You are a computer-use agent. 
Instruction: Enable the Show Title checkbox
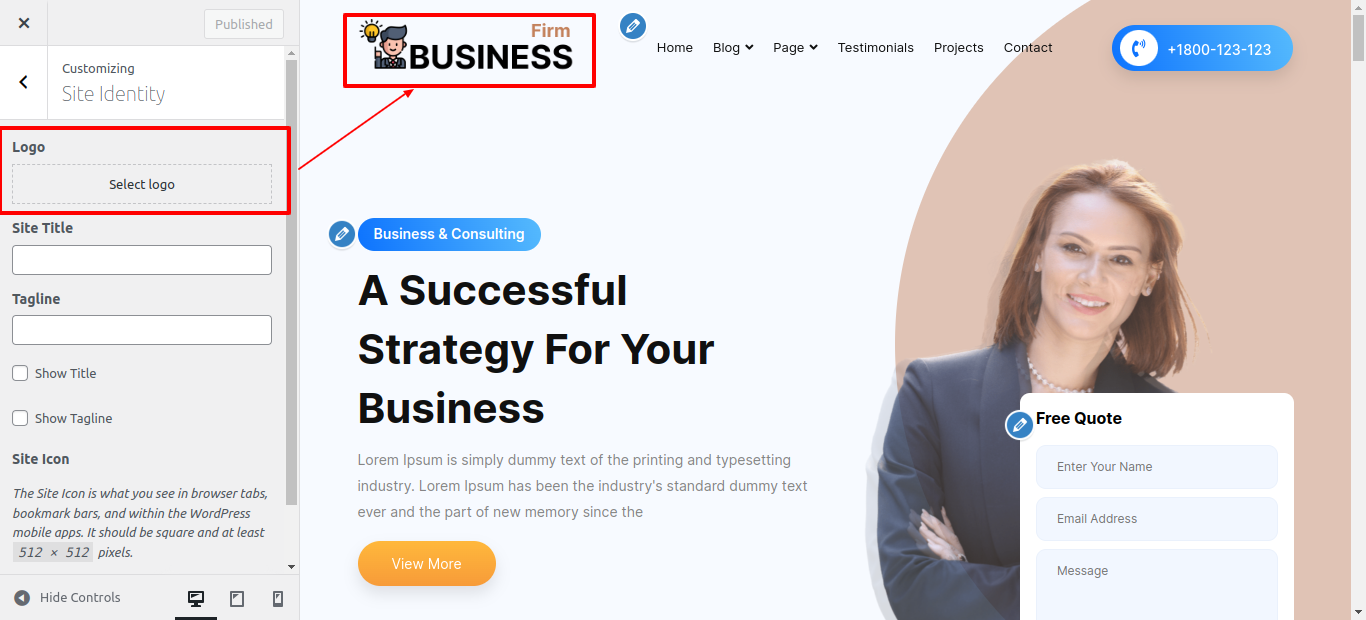[20, 373]
